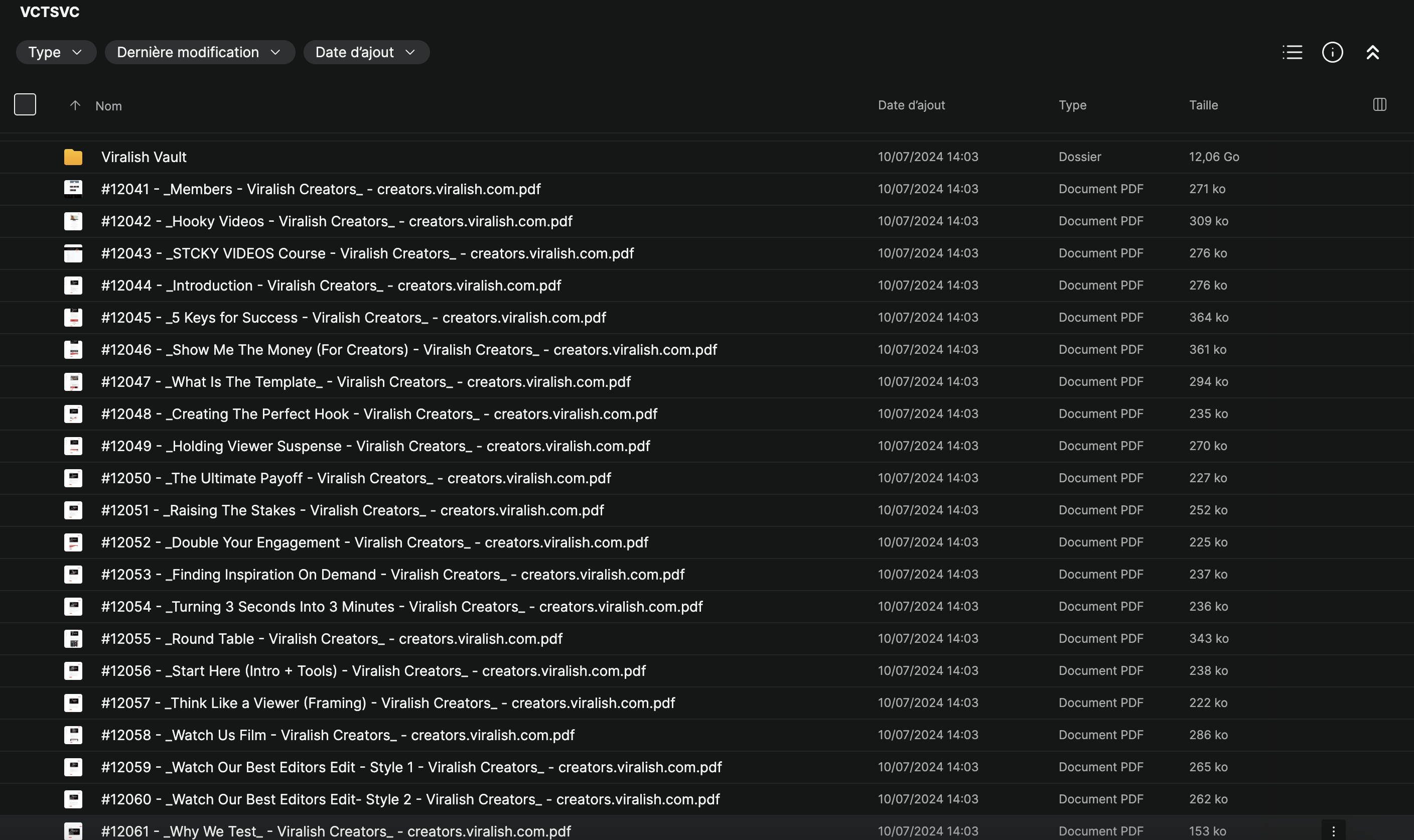Open the column settings icon

pyautogui.click(x=1379, y=105)
